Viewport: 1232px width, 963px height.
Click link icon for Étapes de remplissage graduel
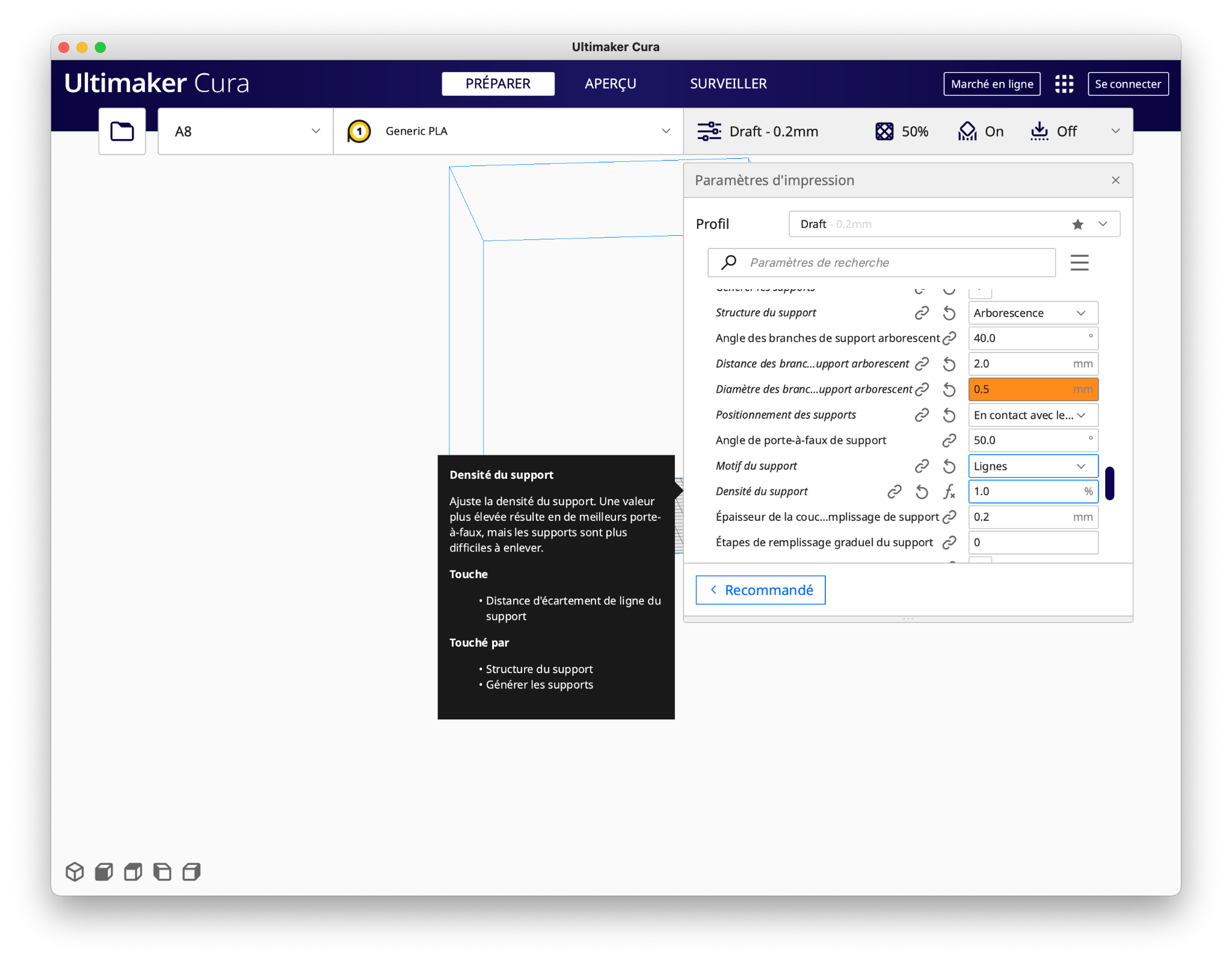[x=949, y=543]
